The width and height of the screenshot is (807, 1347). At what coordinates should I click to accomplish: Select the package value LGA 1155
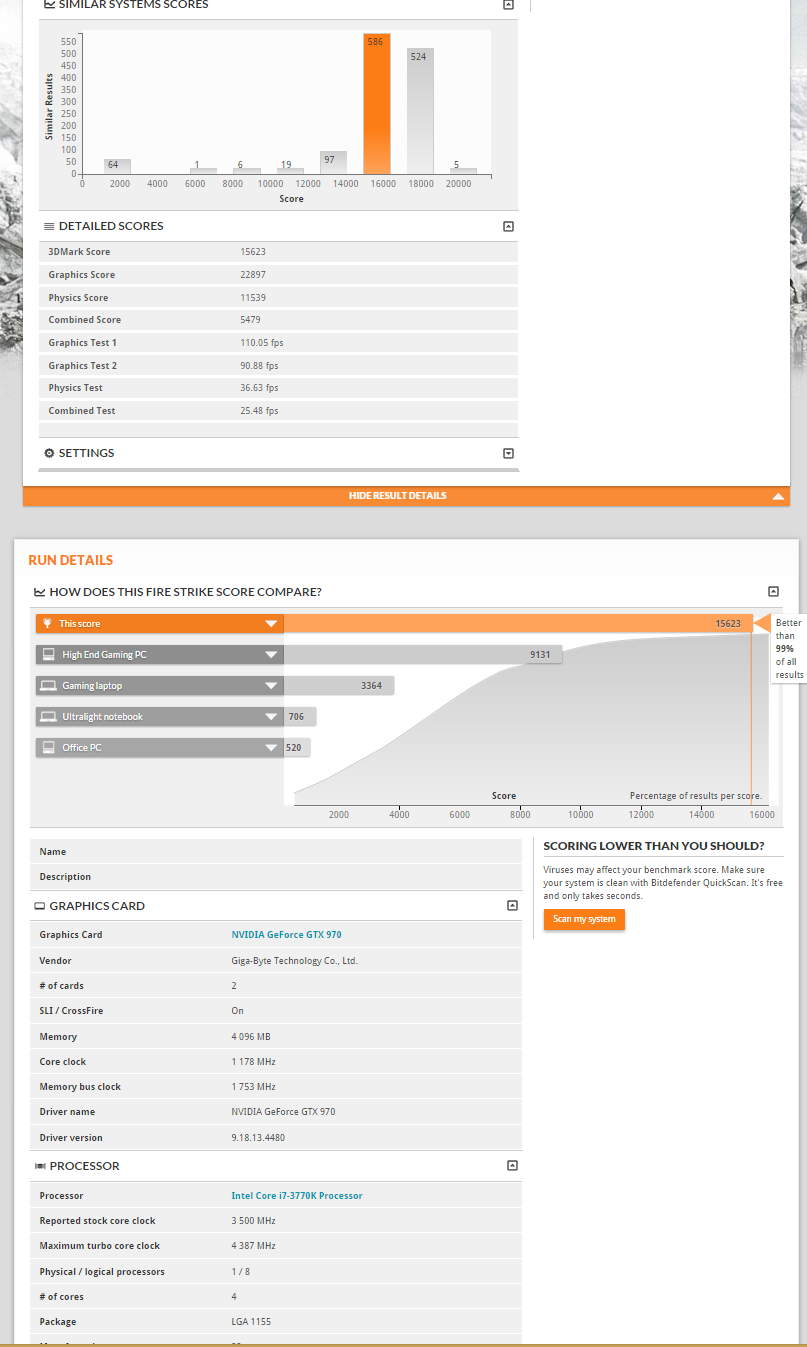pyautogui.click(x=251, y=1322)
